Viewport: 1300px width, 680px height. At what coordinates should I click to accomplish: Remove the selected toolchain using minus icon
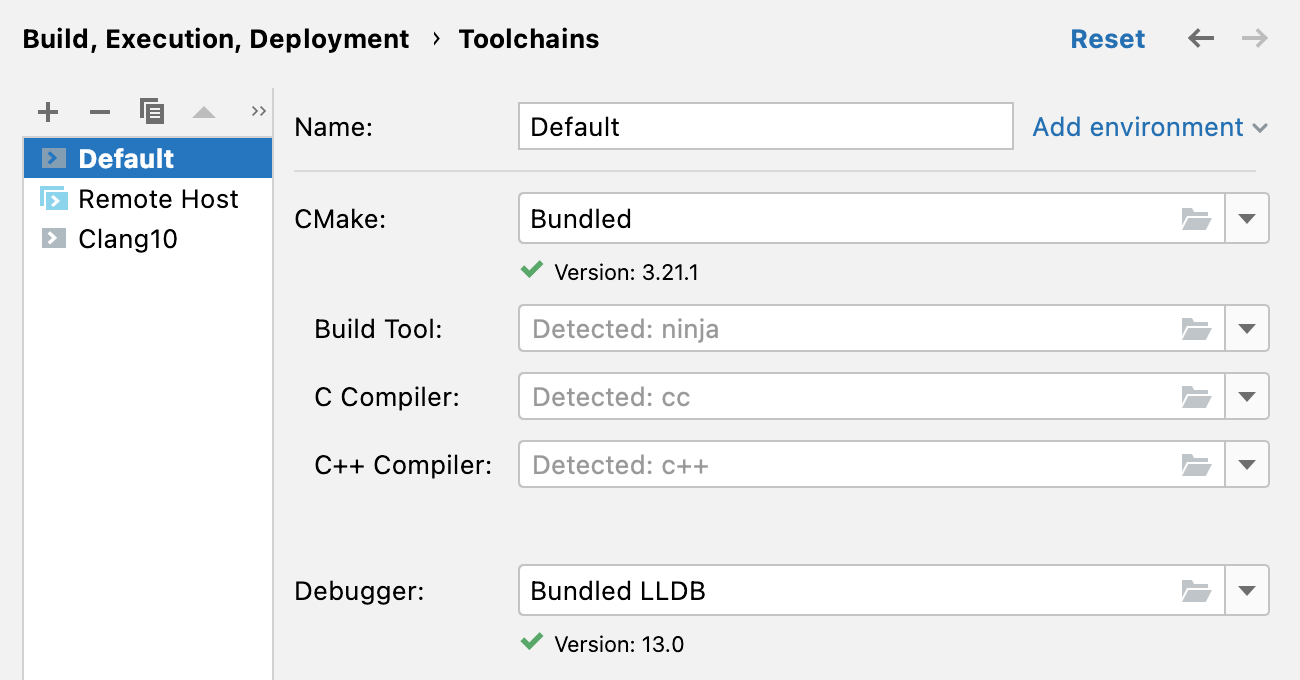[x=99, y=111]
